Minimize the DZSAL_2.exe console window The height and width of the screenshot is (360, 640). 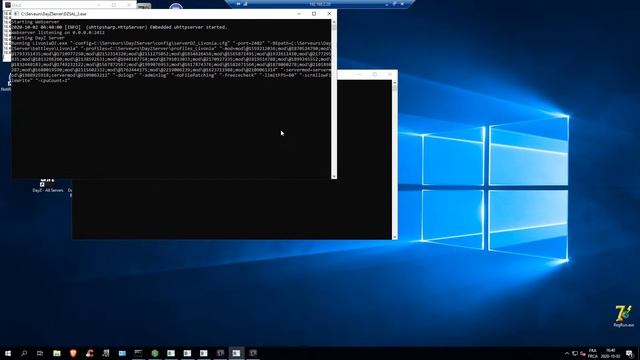299,13
